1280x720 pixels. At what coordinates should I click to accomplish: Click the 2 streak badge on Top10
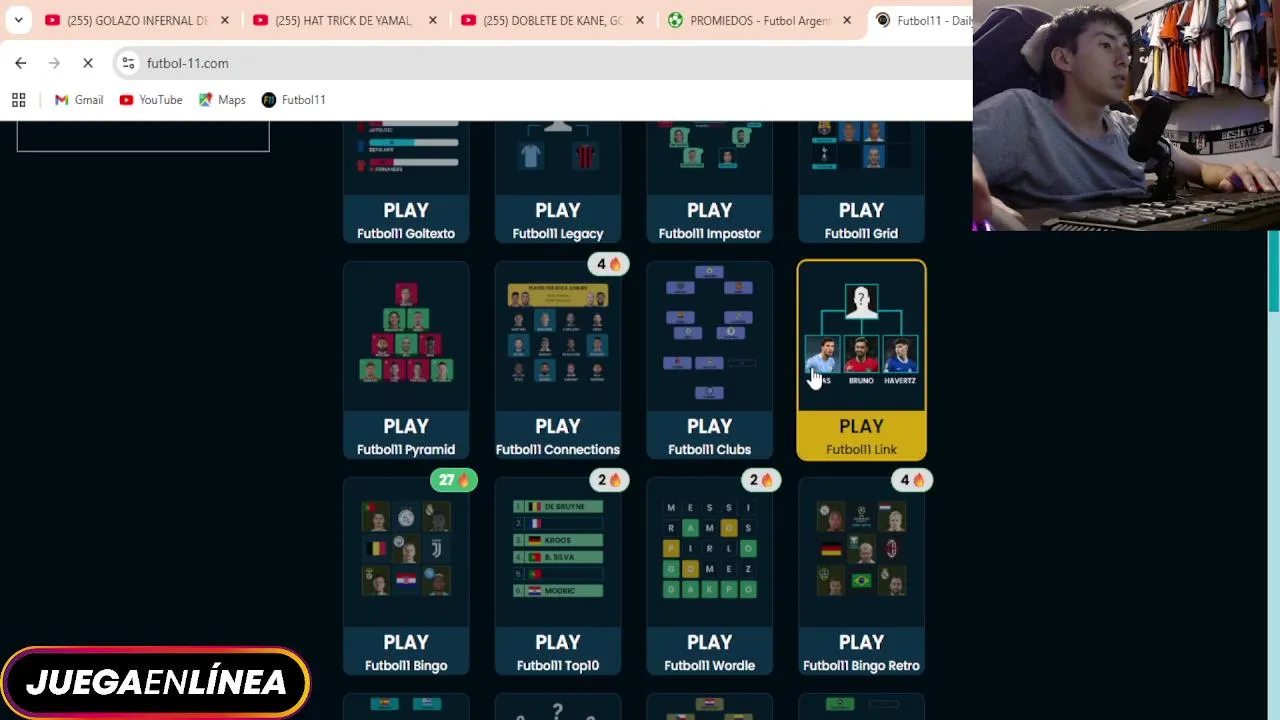(x=608, y=480)
